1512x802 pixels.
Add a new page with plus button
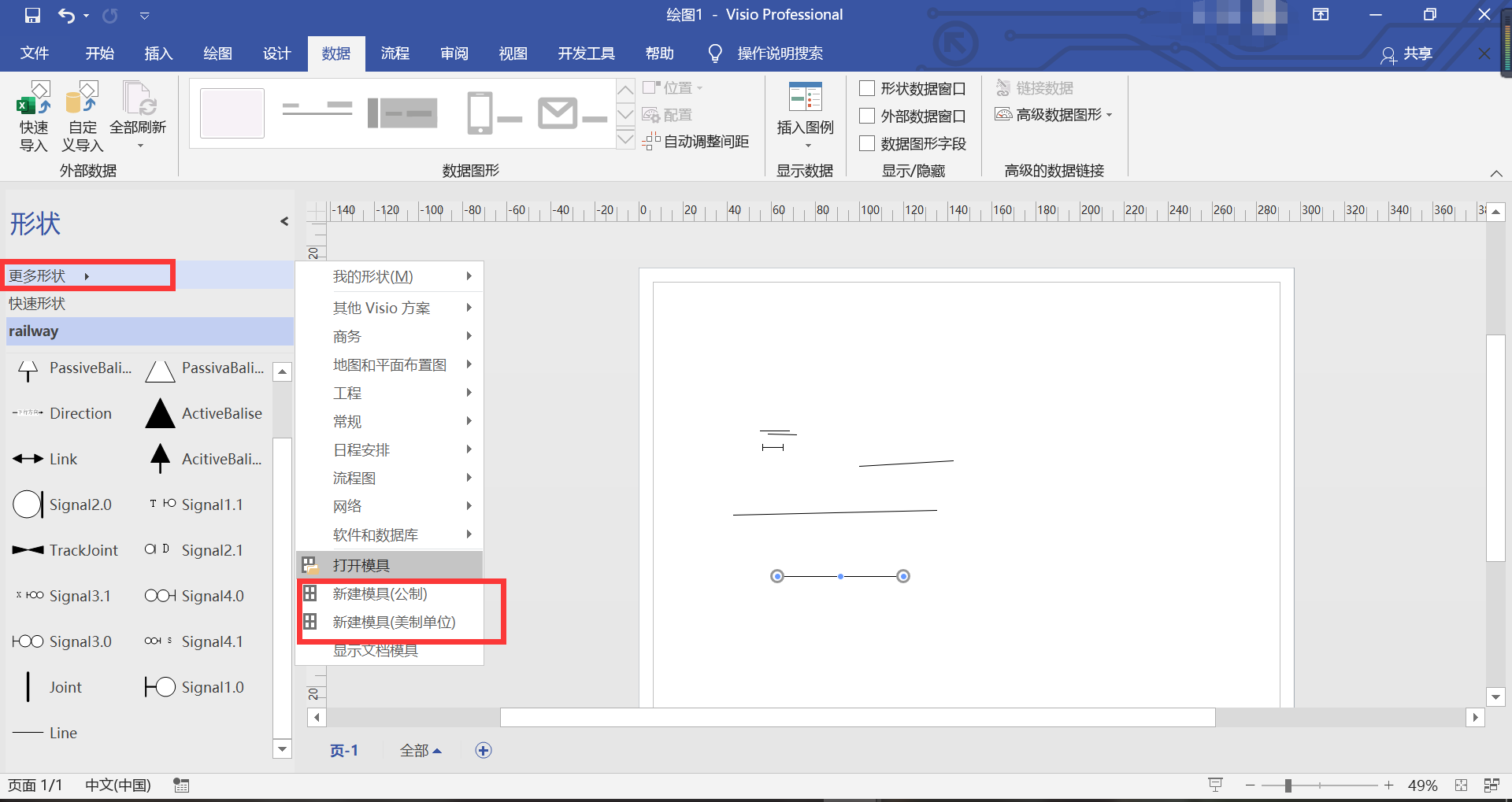(x=484, y=751)
